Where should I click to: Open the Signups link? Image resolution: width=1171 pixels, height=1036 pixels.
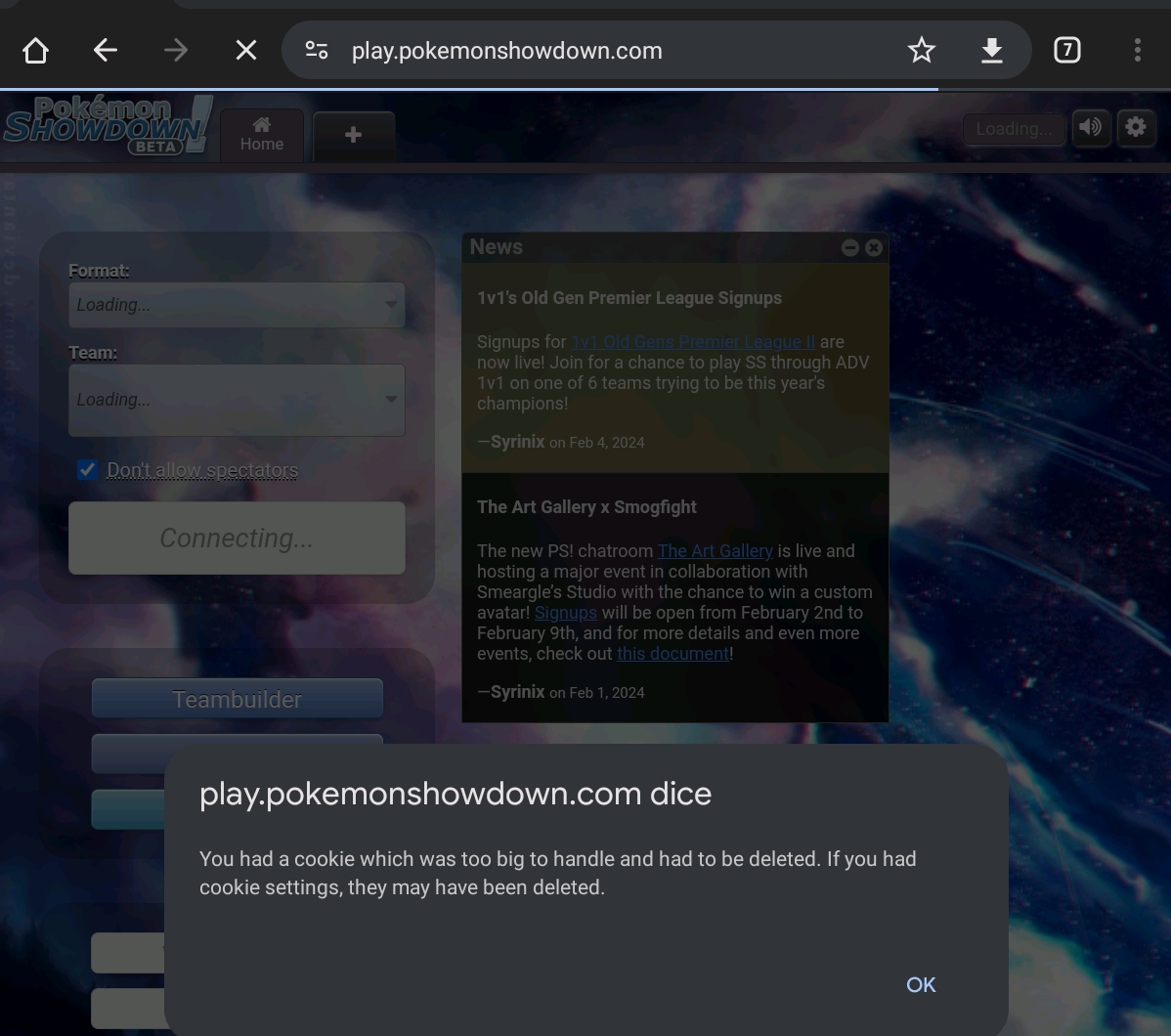click(x=565, y=613)
